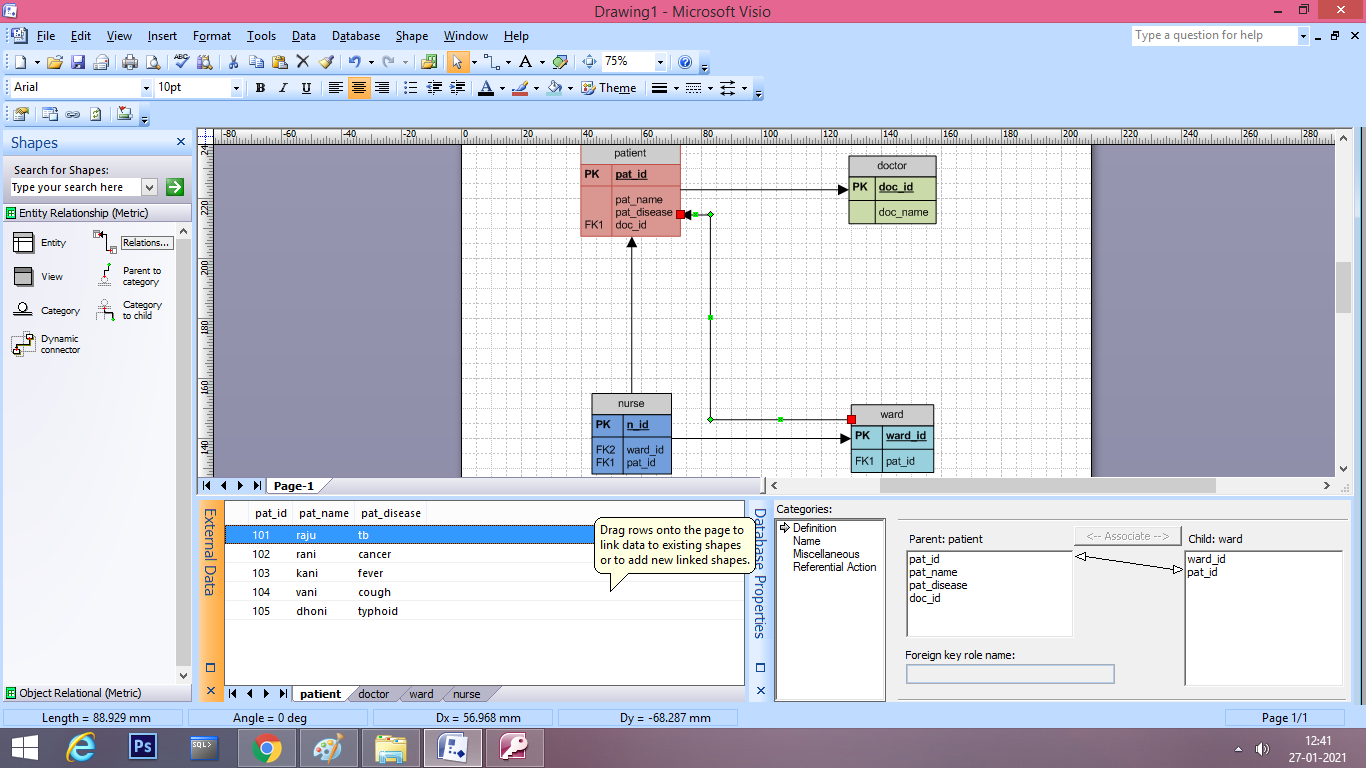Image resolution: width=1366 pixels, height=768 pixels.
Task: Pick the highlight color swatch
Action: pos(521,88)
